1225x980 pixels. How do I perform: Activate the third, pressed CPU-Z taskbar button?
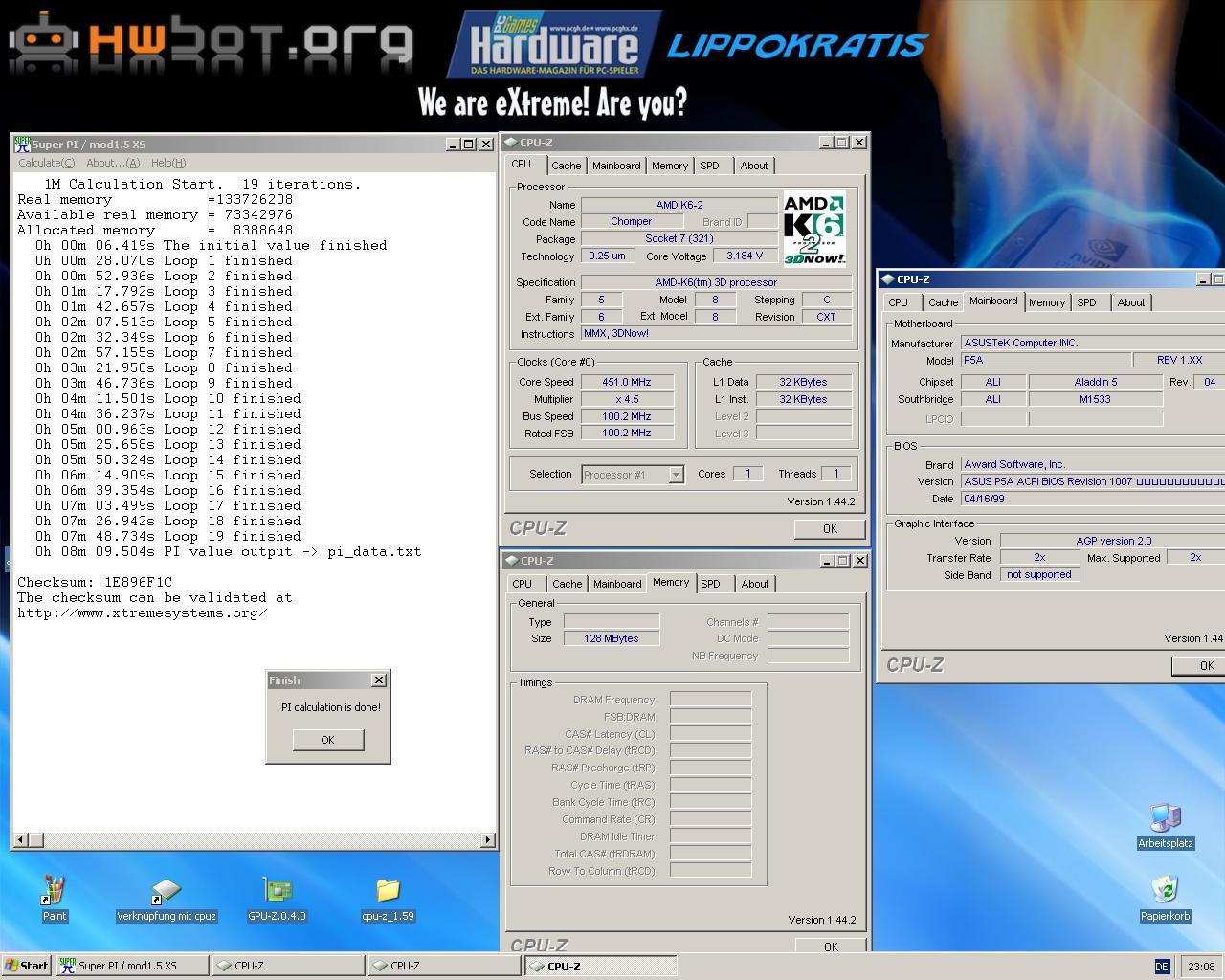601,966
